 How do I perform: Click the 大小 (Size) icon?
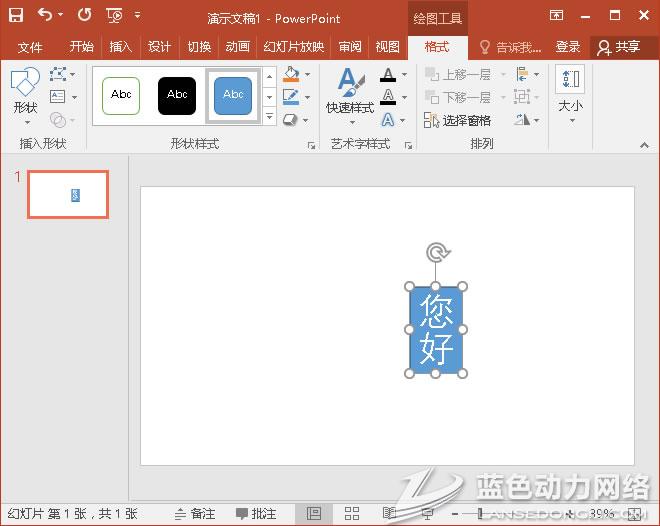coord(570,92)
